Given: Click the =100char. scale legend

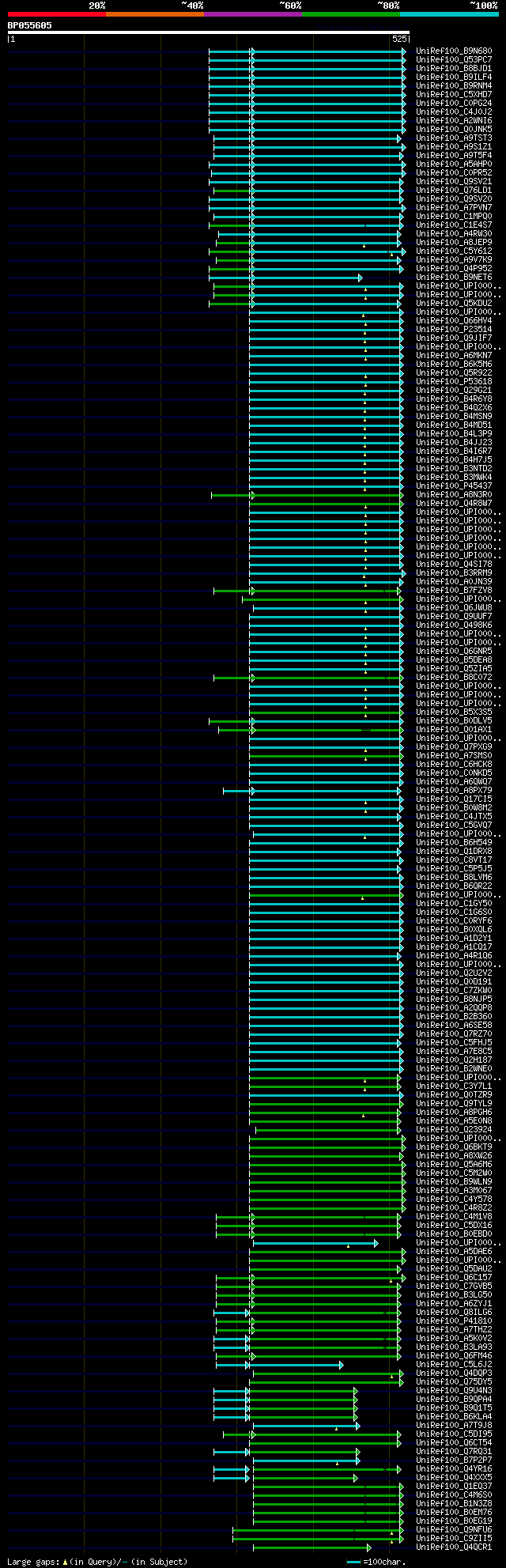Looking at the screenshot, I should (x=377, y=1562).
